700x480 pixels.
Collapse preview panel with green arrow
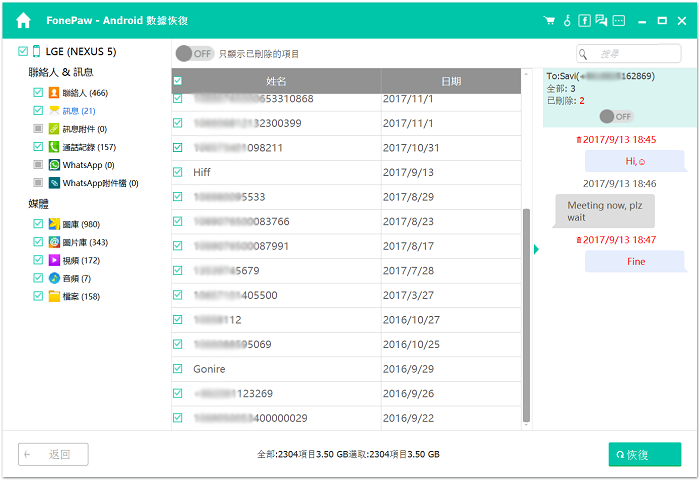[536, 249]
